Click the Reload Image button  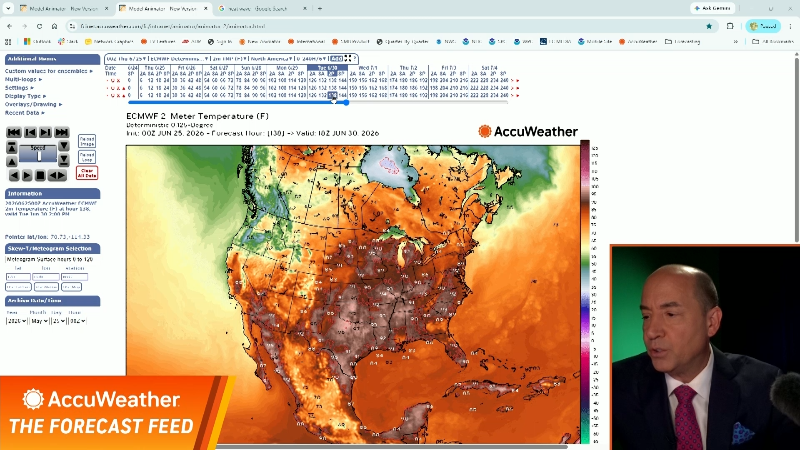point(87,141)
